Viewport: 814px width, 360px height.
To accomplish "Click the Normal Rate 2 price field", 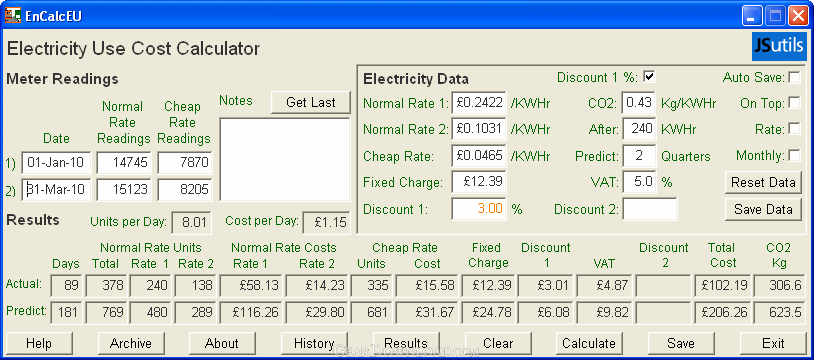I will (479, 129).
